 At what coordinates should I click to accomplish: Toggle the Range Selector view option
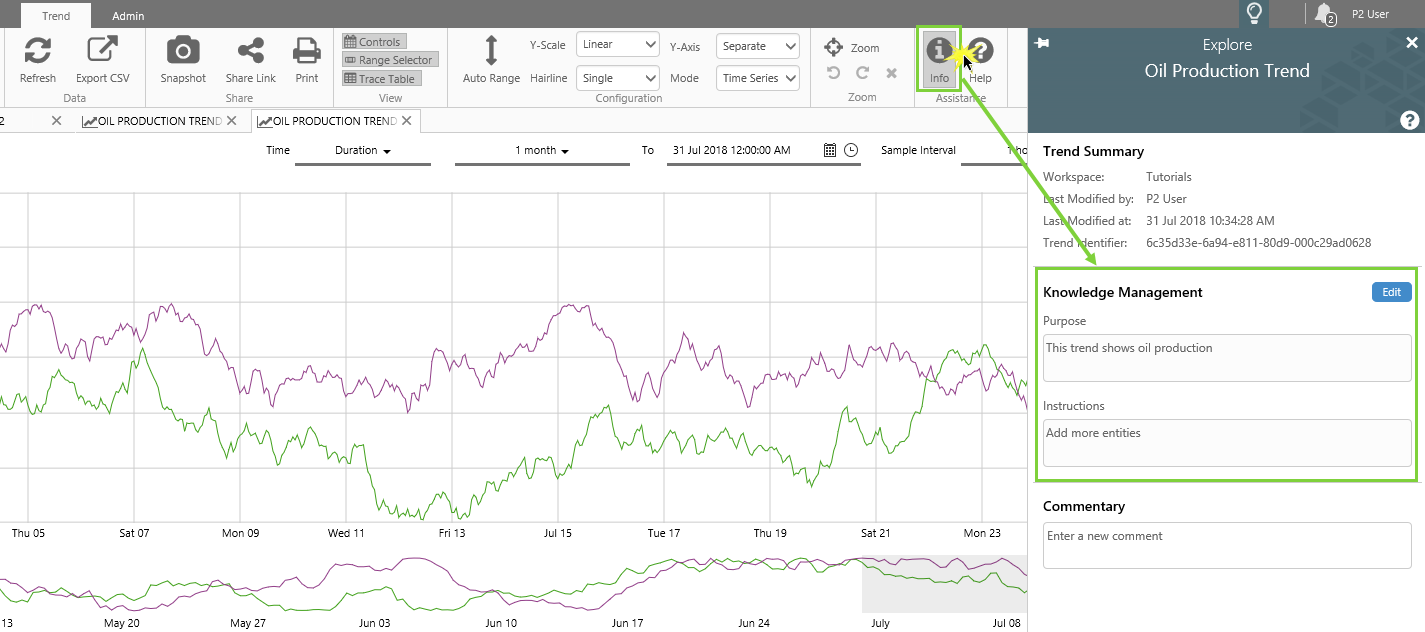pyautogui.click(x=389, y=60)
